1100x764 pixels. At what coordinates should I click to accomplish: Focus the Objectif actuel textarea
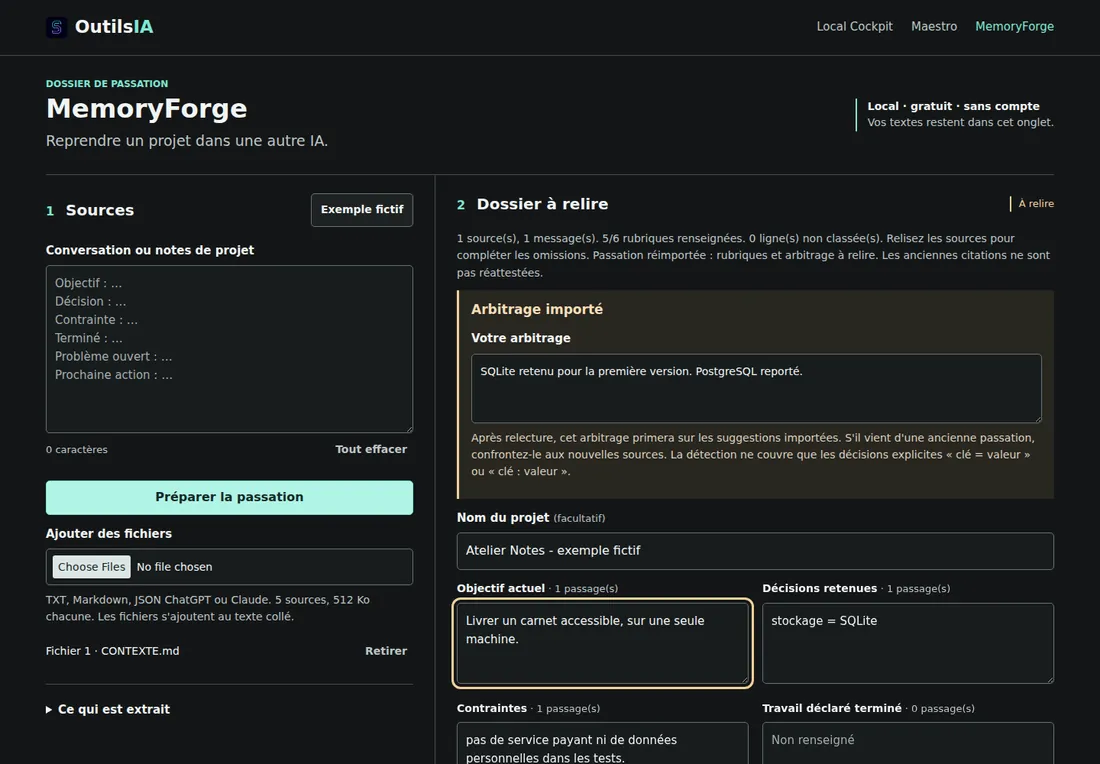(603, 643)
